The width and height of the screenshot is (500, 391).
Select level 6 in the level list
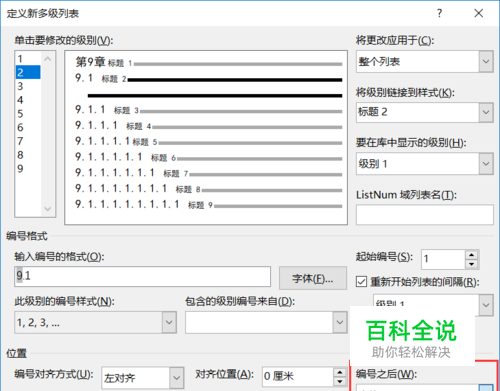point(28,127)
